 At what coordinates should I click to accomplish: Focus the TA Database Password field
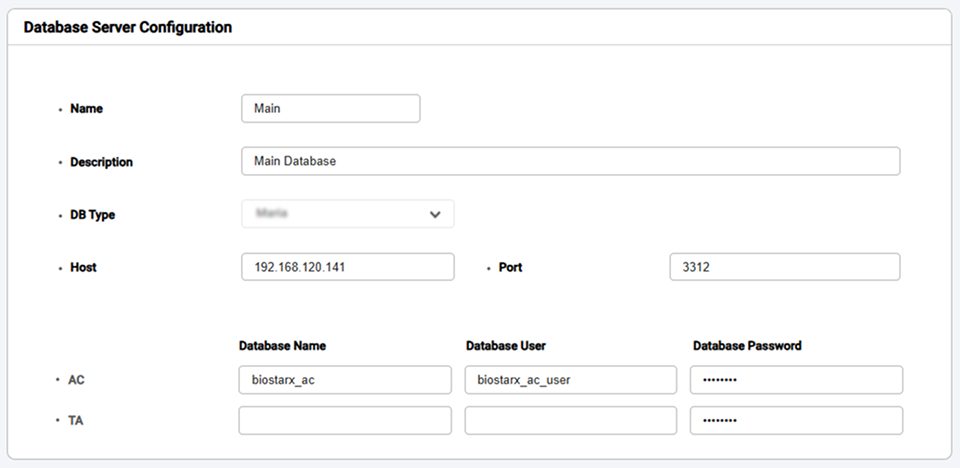[x=796, y=420]
